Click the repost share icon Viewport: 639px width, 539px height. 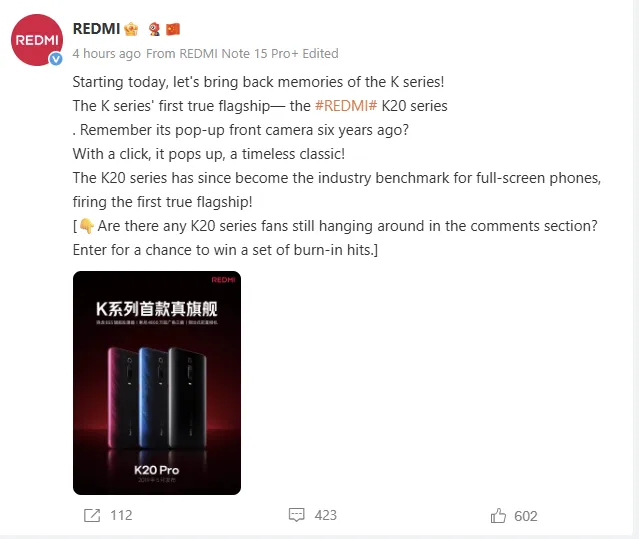(x=92, y=515)
